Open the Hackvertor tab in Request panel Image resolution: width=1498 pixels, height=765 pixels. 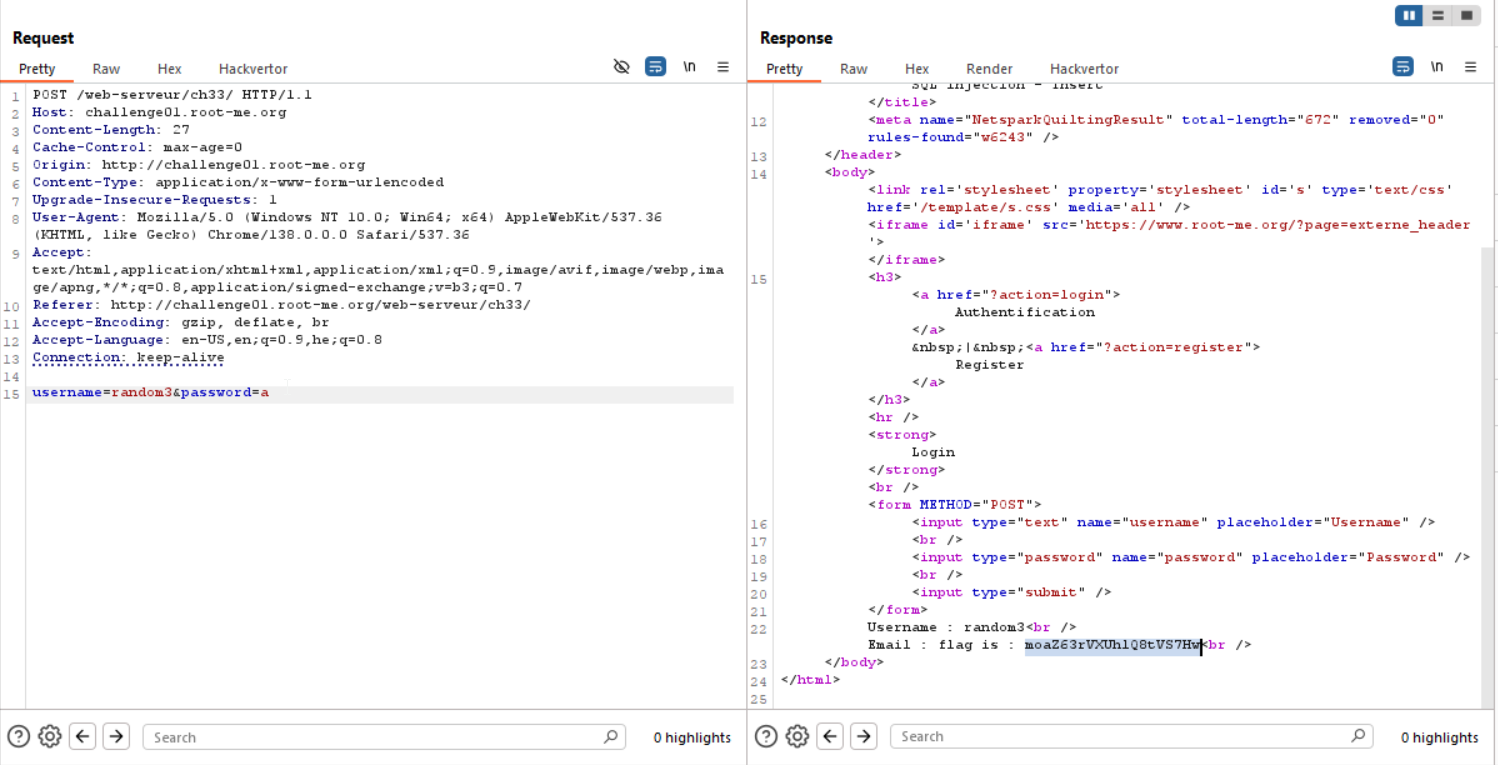253,69
